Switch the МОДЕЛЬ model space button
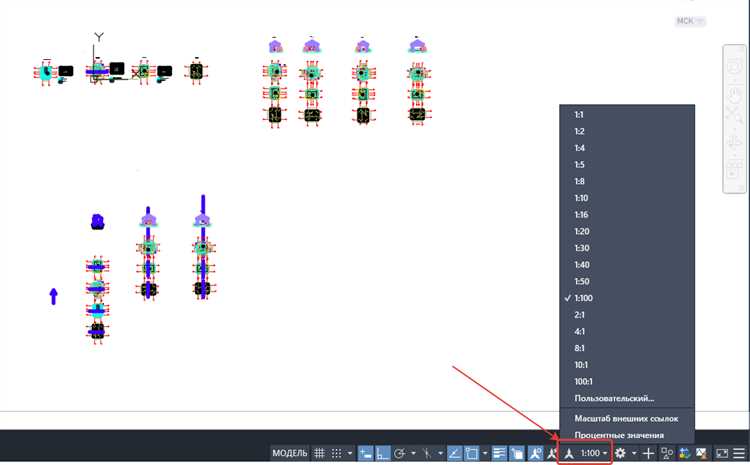 pyautogui.click(x=289, y=453)
